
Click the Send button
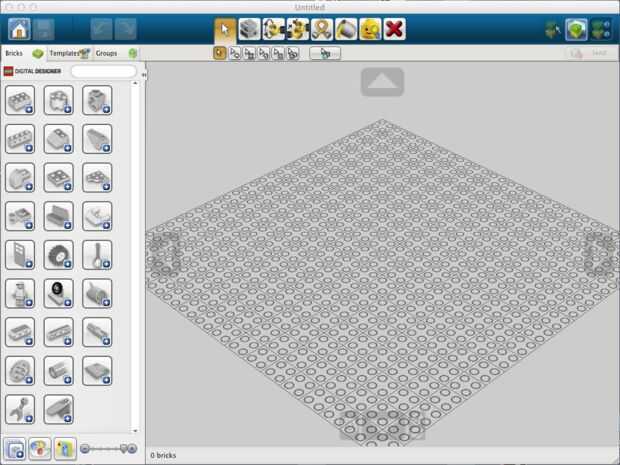590,53
